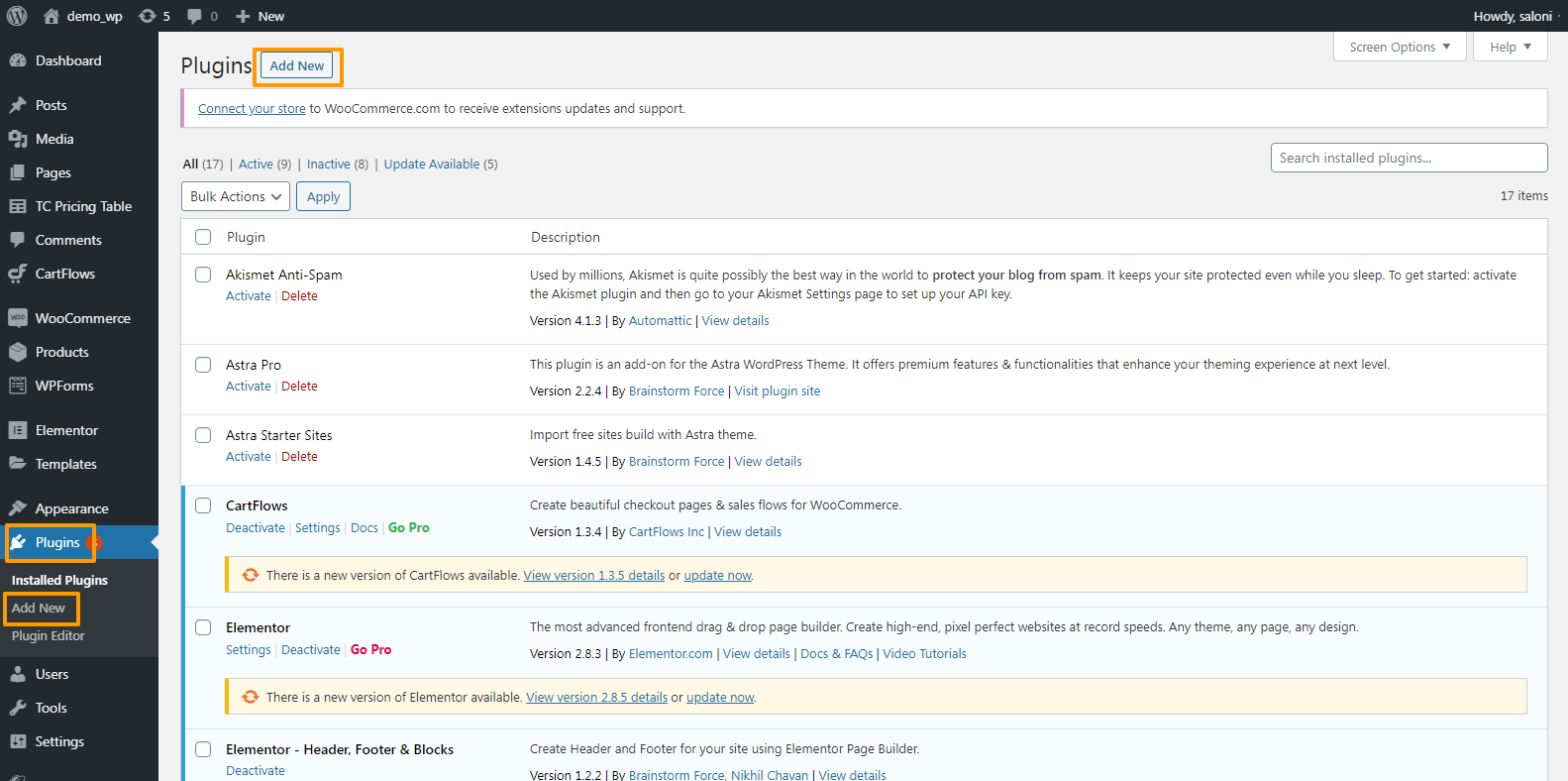Click the Plugin column header
This screenshot has width=1568, height=781.
coord(246,237)
